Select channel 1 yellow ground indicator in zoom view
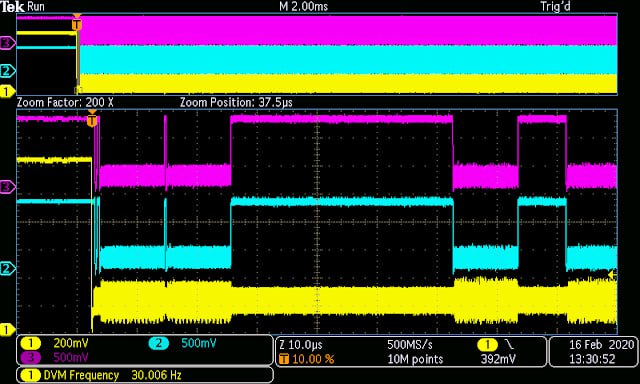The width and height of the screenshot is (640, 384). (x=7, y=329)
